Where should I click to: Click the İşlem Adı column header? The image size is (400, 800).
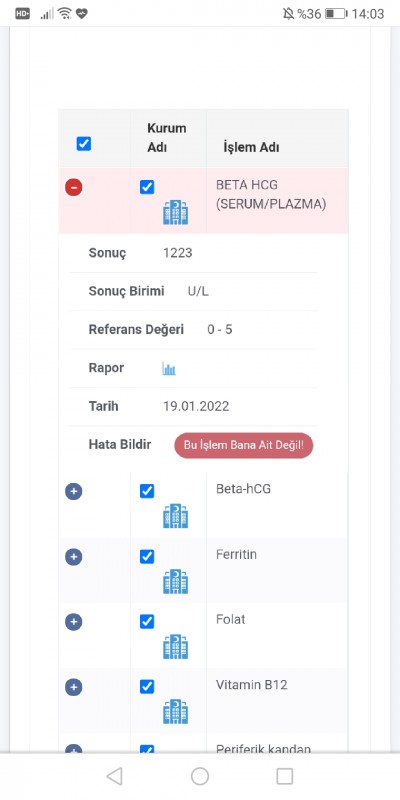coord(251,148)
